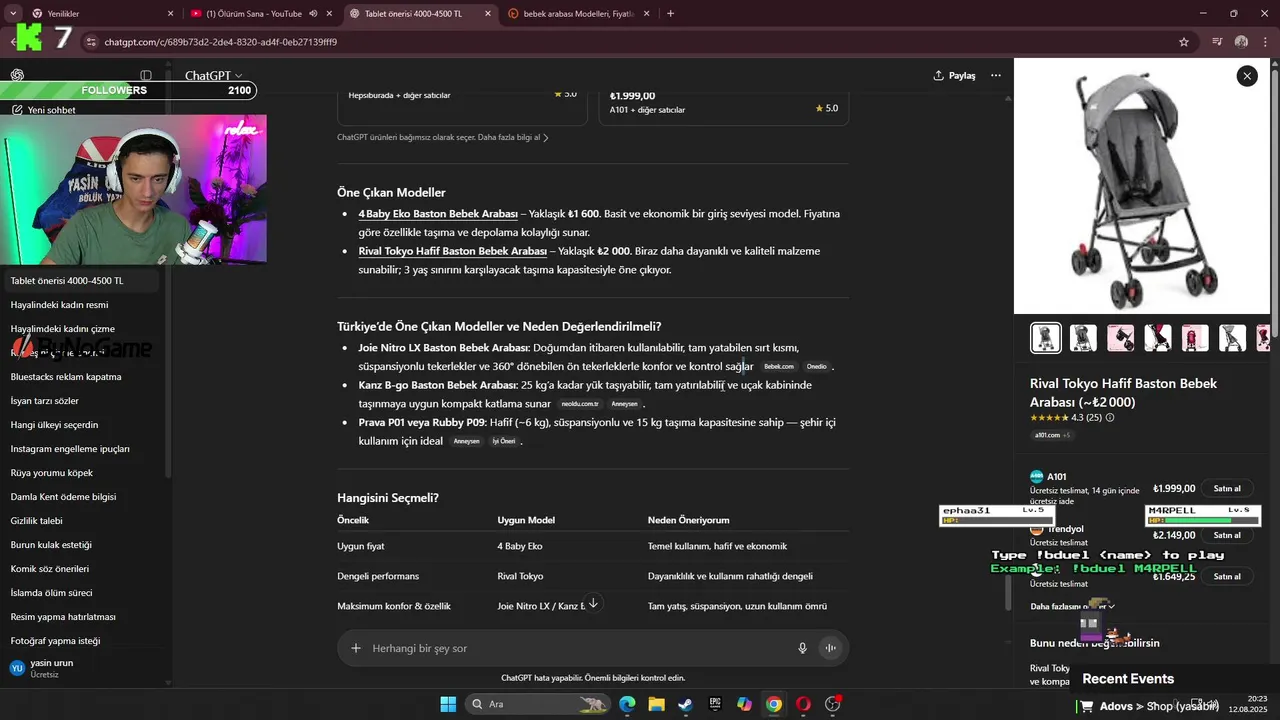Open the Gizlilik talebi chat
This screenshot has width=1280, height=720.
coord(81,521)
